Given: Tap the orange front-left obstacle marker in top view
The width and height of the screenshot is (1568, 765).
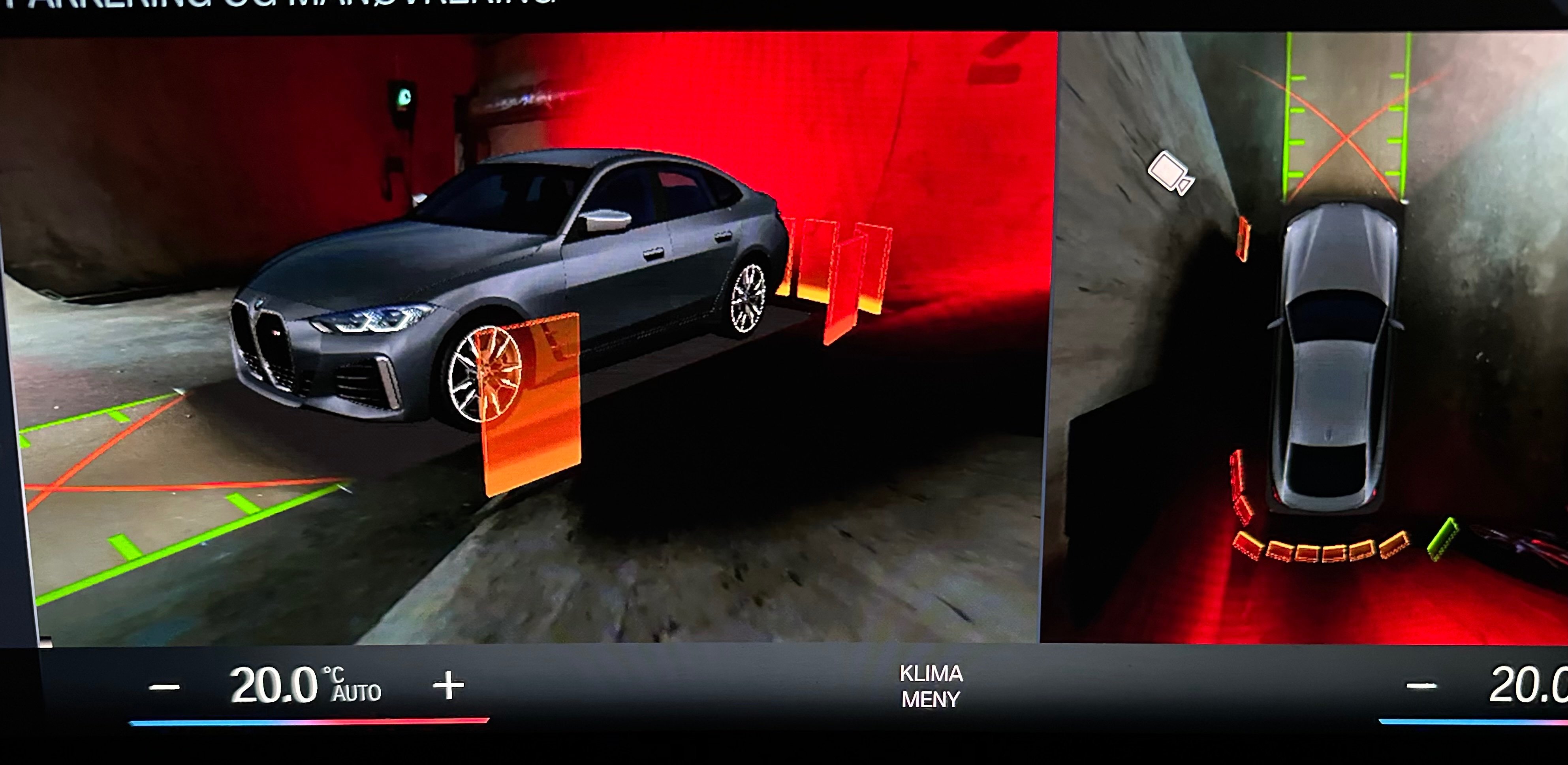Looking at the screenshot, I should coord(1244,238).
